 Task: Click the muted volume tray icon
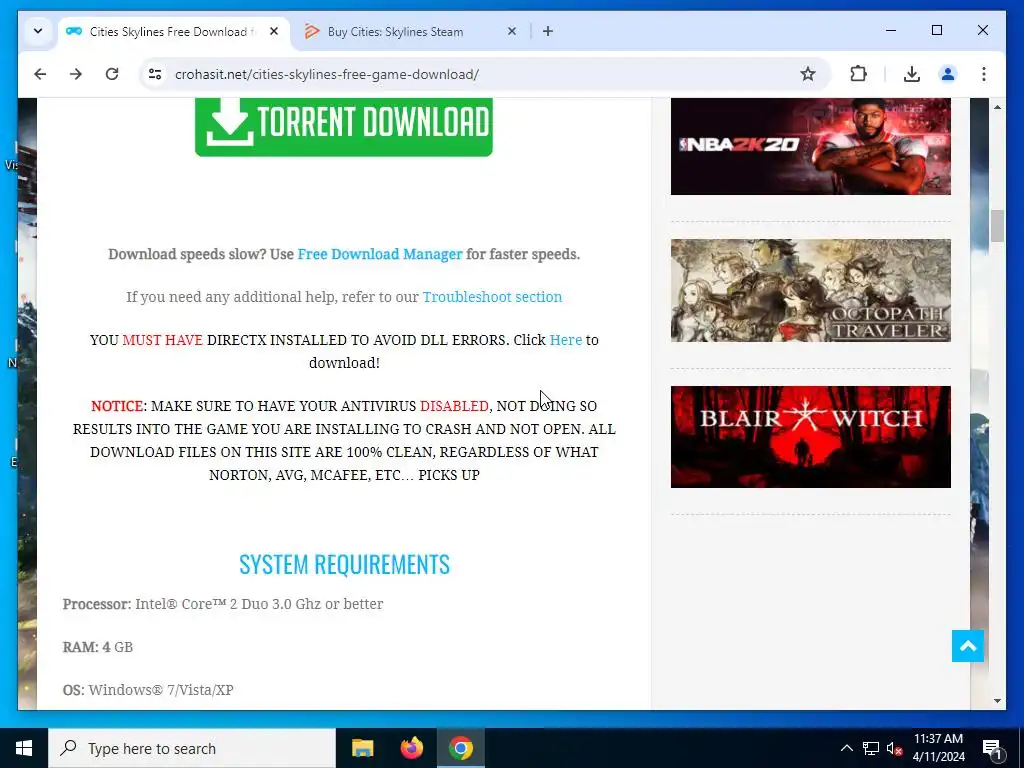894,748
